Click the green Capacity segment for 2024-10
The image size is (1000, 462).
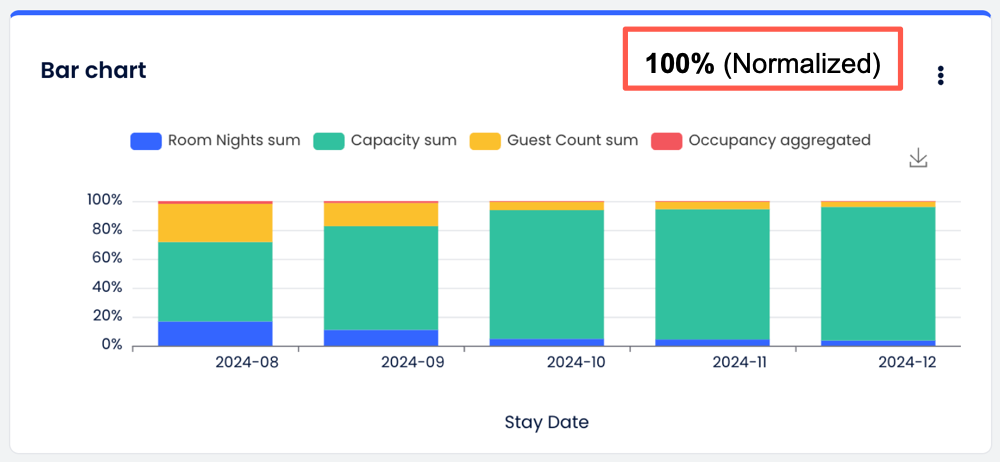(x=546, y=274)
